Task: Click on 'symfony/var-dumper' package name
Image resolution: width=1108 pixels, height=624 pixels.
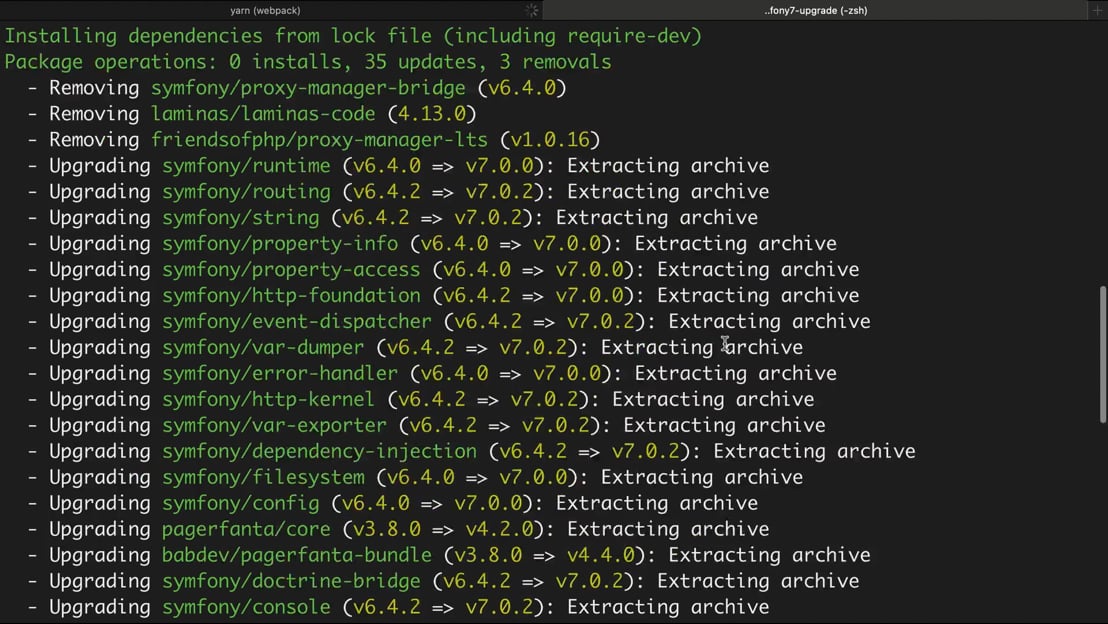Action: [x=263, y=348]
